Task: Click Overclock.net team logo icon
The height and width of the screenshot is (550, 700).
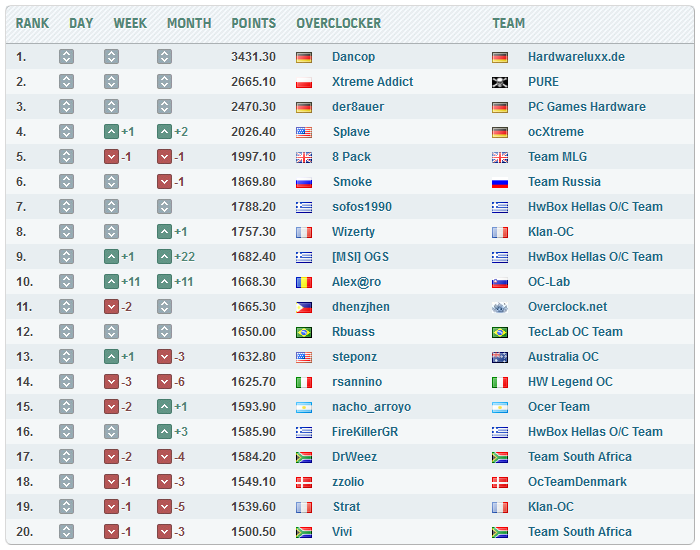Action: pyautogui.click(x=500, y=307)
